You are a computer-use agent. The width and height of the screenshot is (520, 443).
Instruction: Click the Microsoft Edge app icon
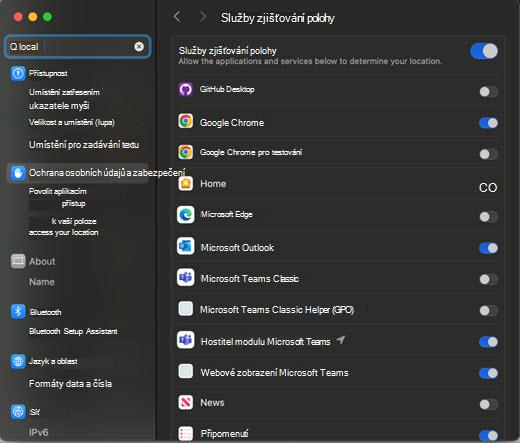pos(186,215)
